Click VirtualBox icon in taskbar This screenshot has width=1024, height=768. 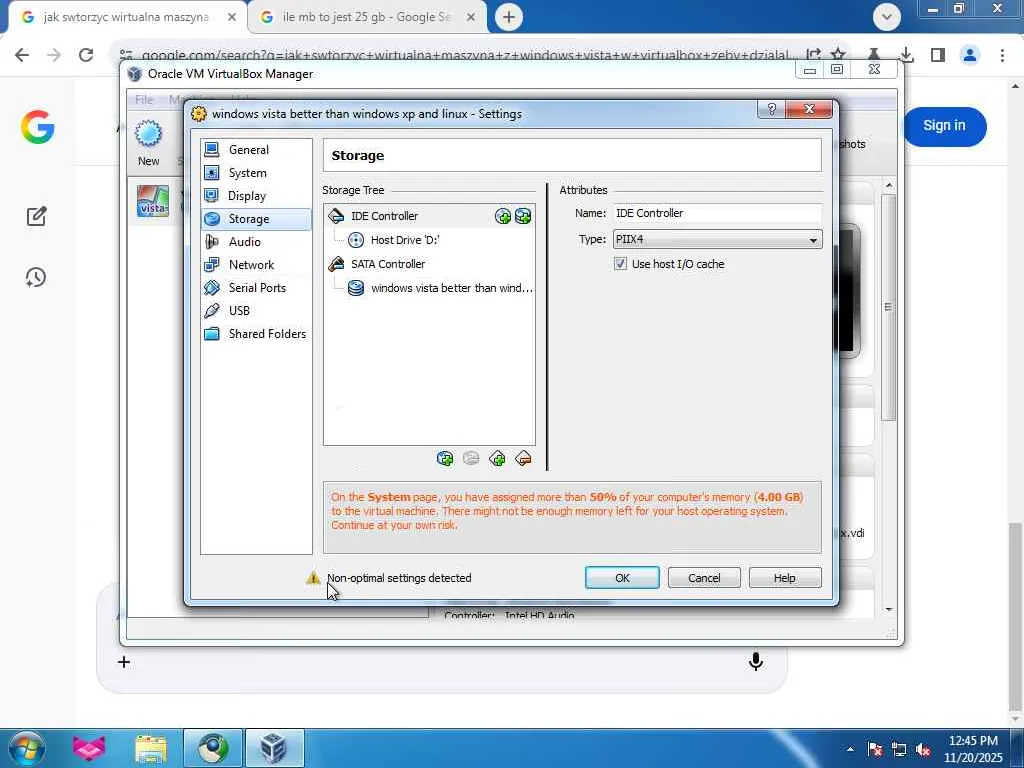274,748
